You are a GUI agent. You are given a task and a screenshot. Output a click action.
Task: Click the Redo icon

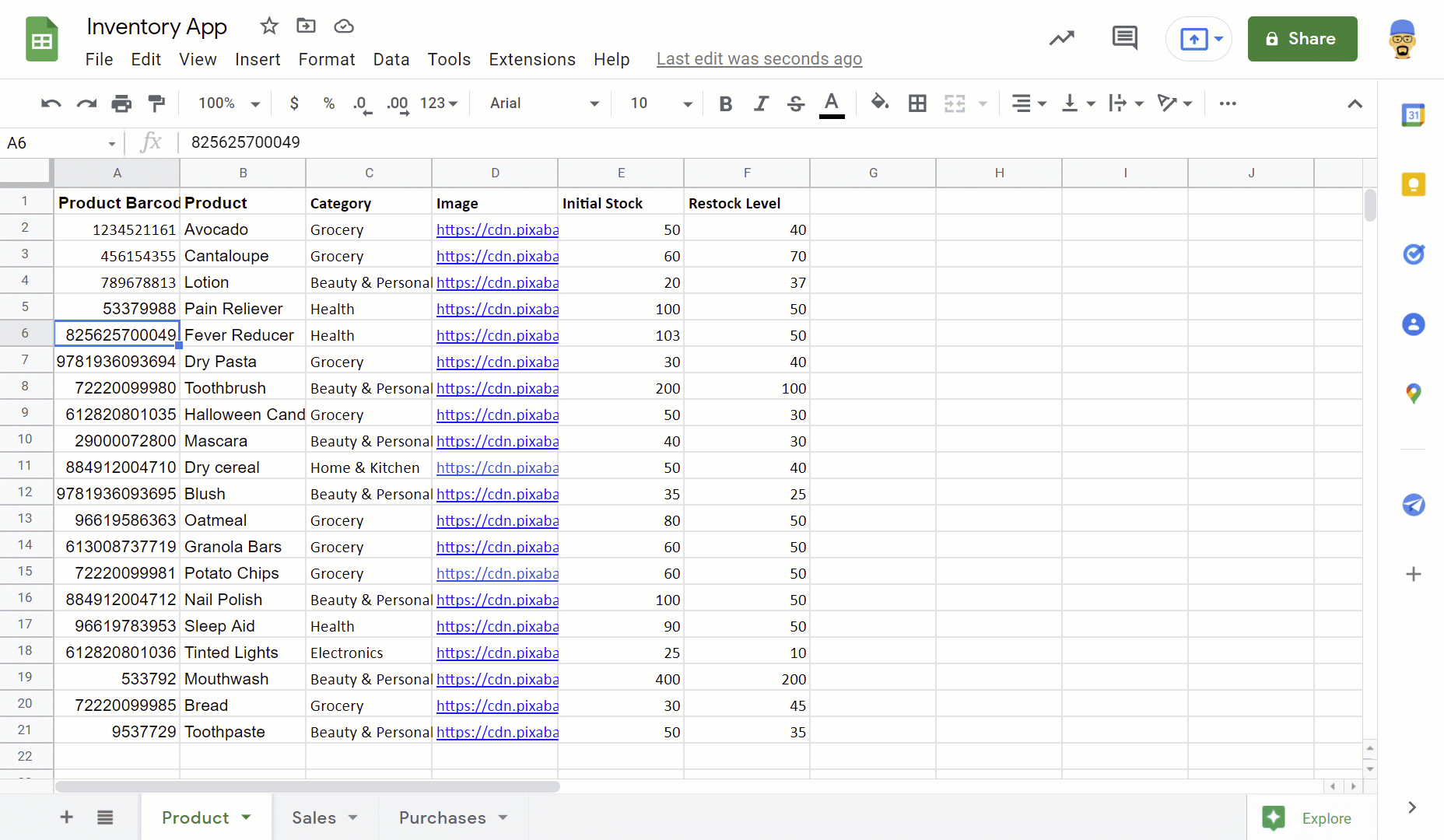coord(86,103)
